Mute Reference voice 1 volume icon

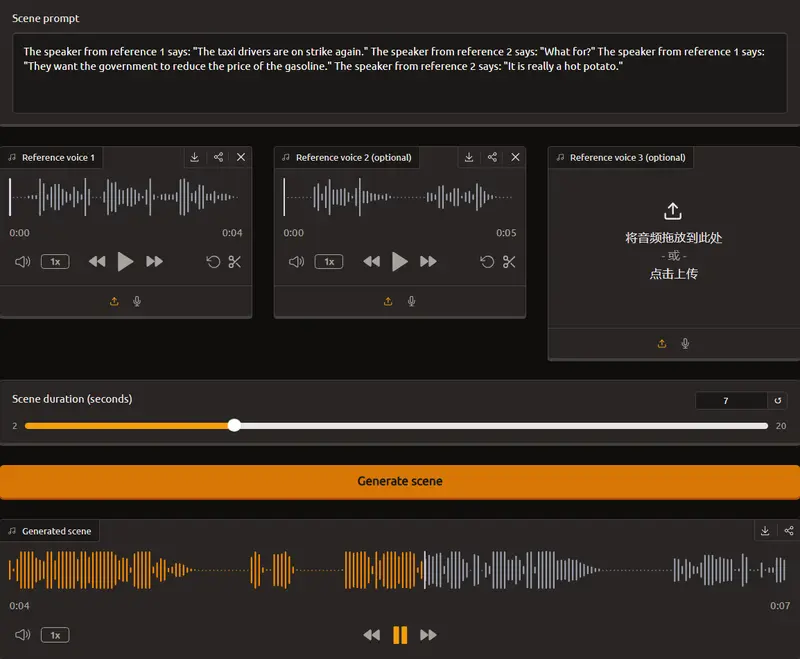[22, 262]
